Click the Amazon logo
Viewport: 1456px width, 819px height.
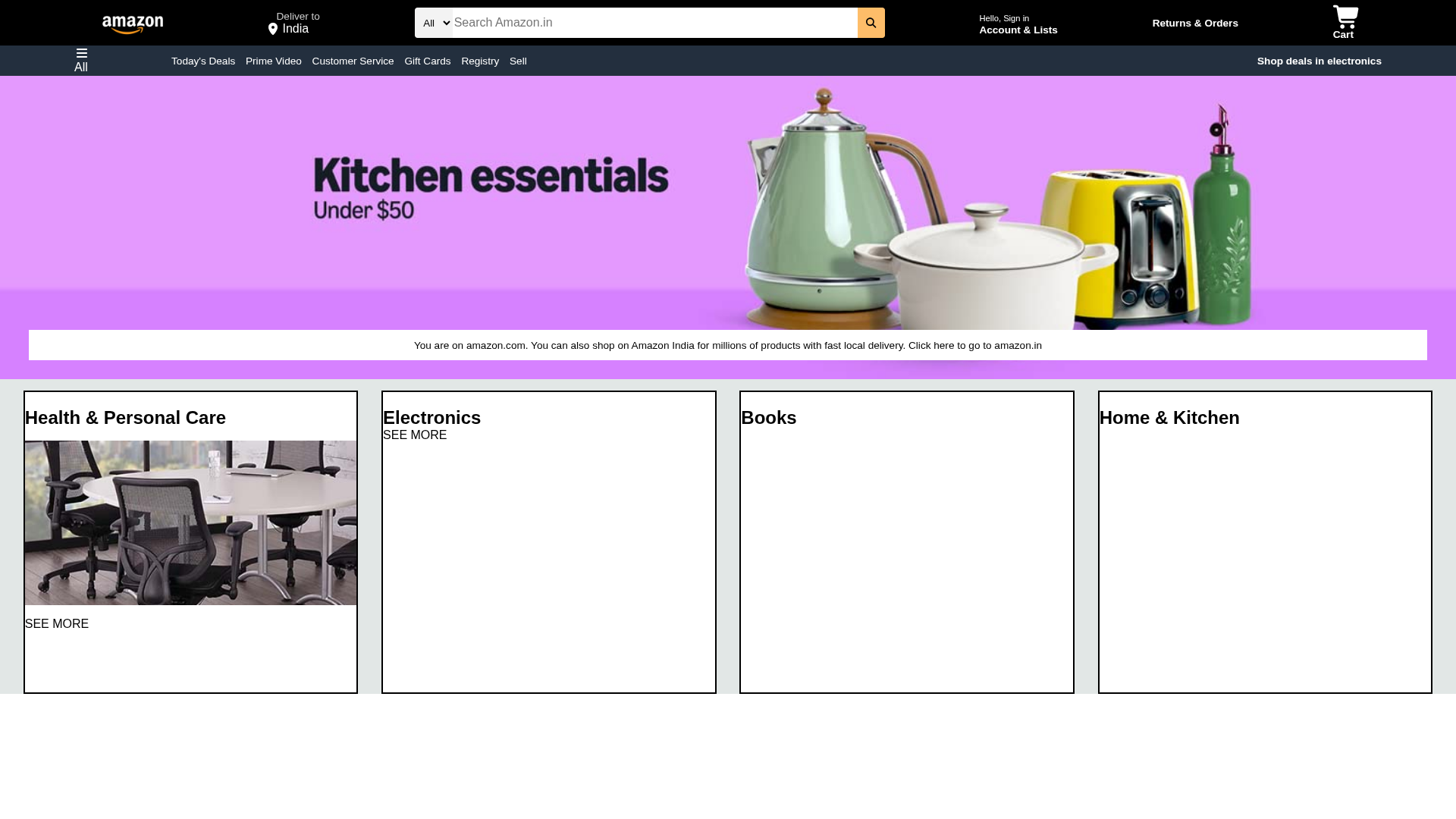coord(133,24)
